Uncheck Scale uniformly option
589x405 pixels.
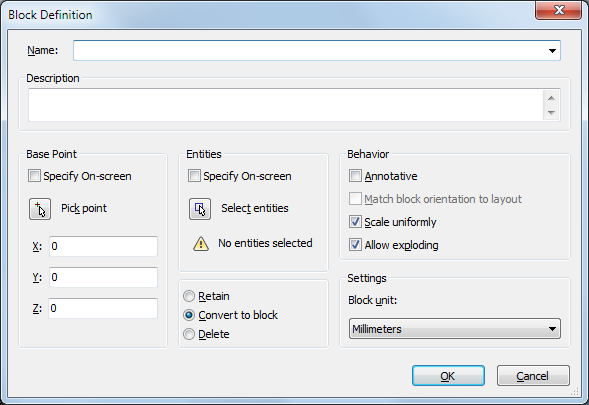coord(355,222)
